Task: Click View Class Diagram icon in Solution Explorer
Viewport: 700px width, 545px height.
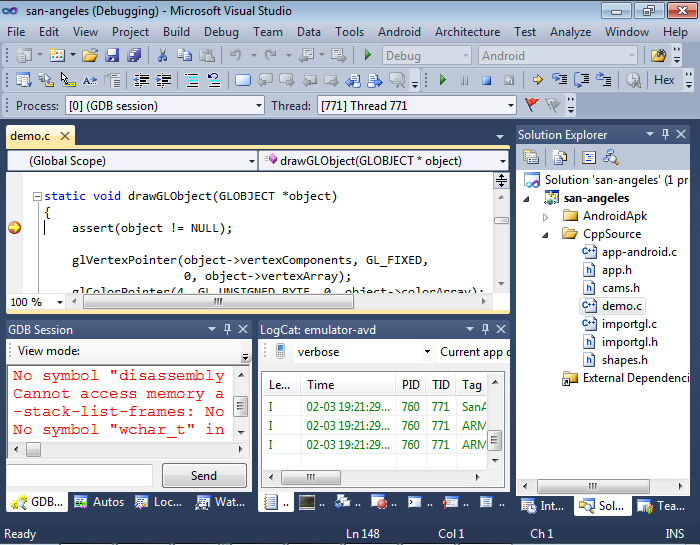Action: pos(610,157)
